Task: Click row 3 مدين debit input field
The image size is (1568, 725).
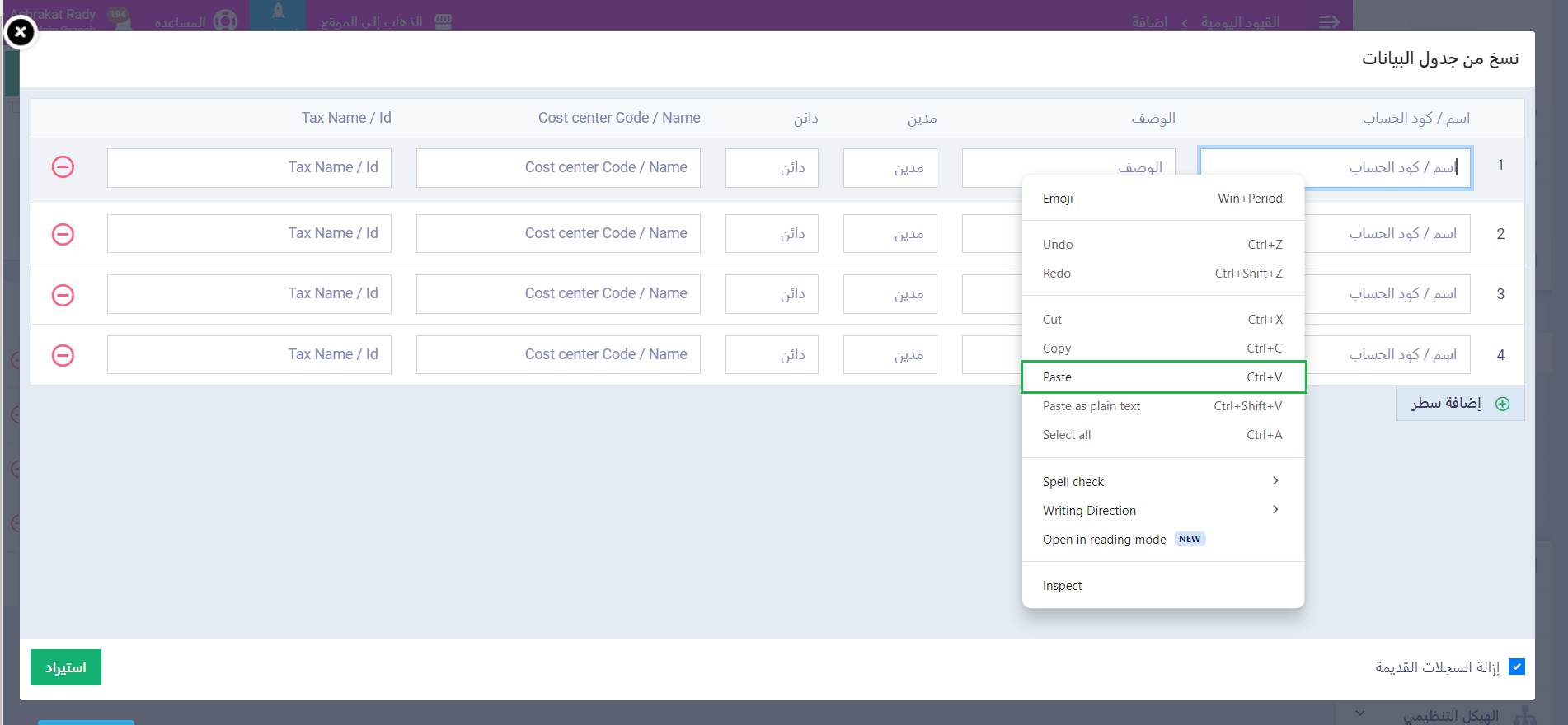Action: tap(890, 294)
